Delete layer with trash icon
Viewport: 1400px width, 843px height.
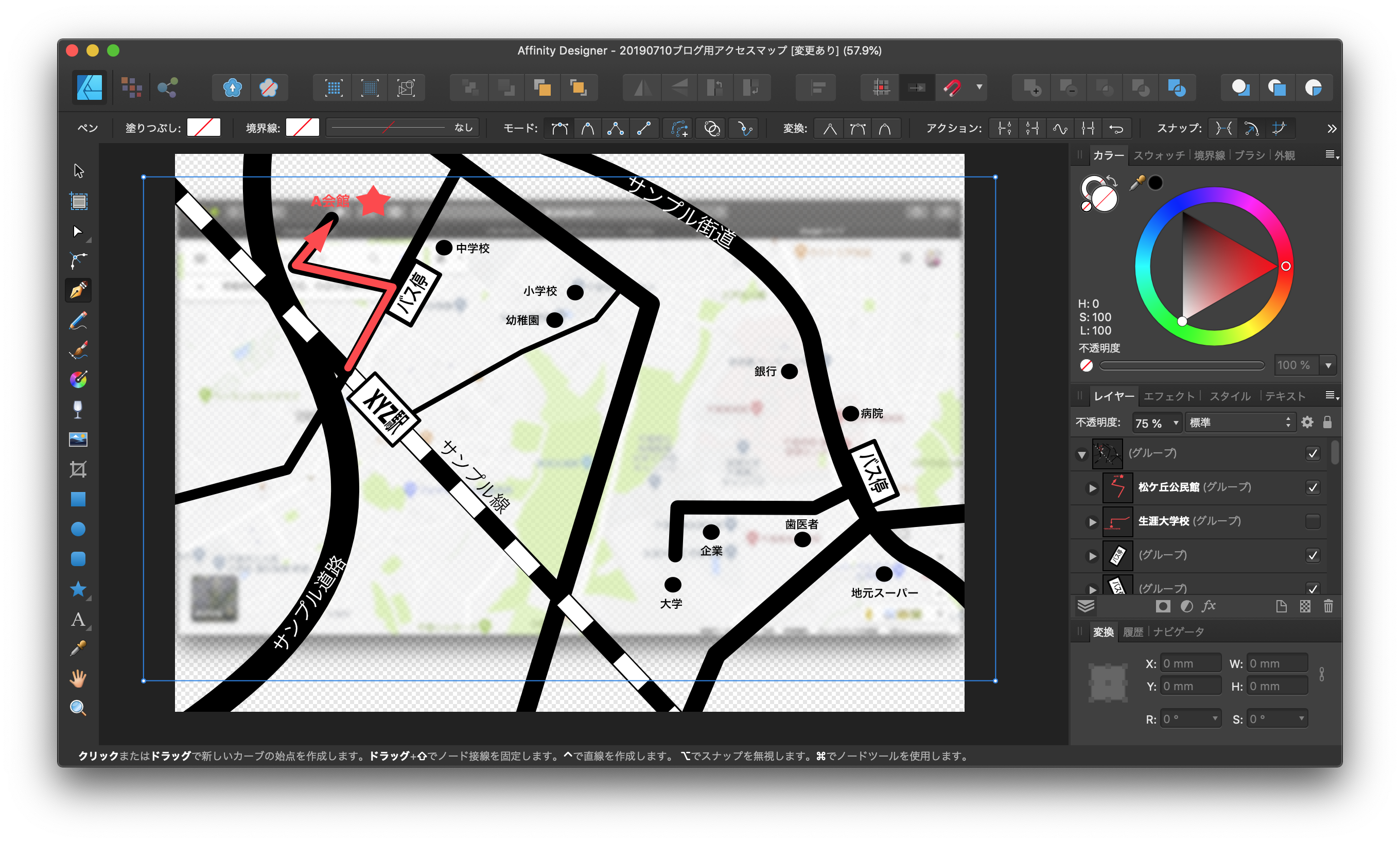pos(1328,606)
